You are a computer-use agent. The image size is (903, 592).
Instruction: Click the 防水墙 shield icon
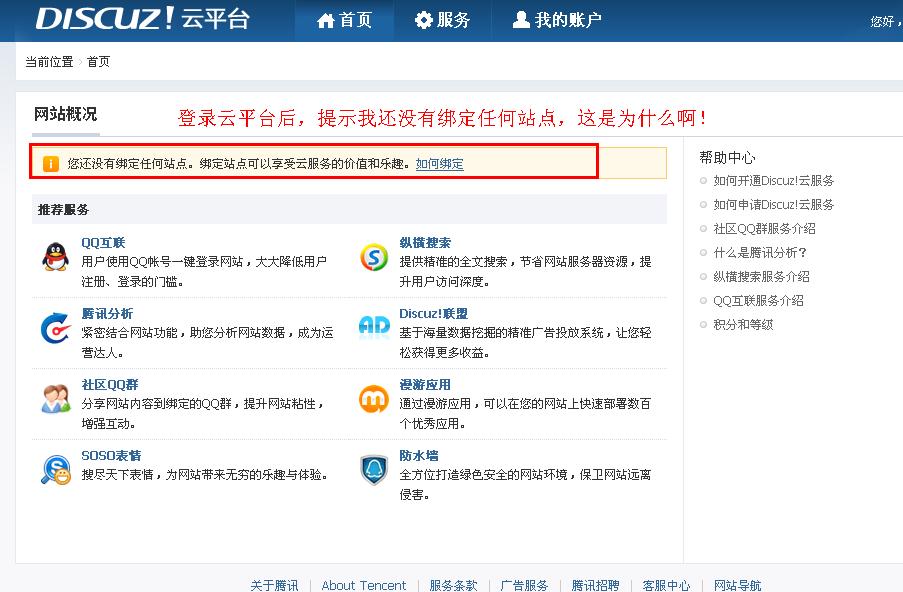click(x=374, y=469)
